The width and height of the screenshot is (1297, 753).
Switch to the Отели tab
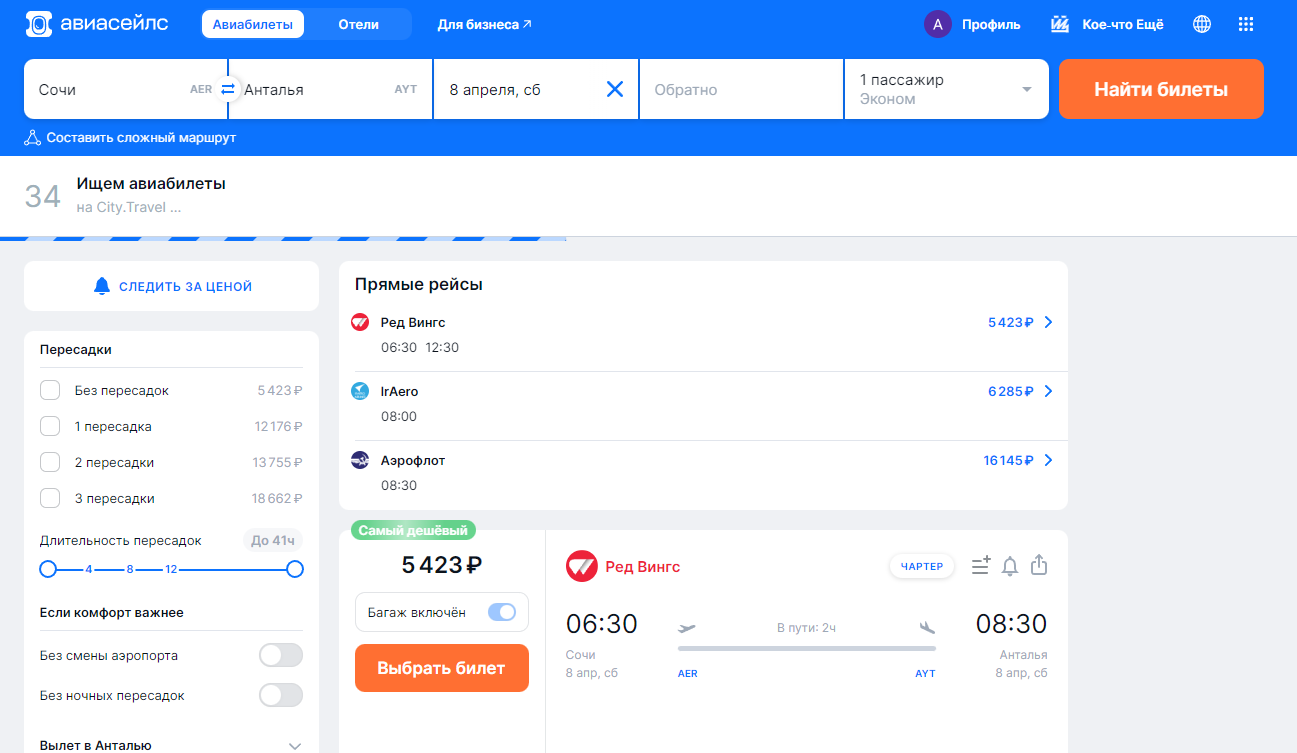pyautogui.click(x=359, y=24)
